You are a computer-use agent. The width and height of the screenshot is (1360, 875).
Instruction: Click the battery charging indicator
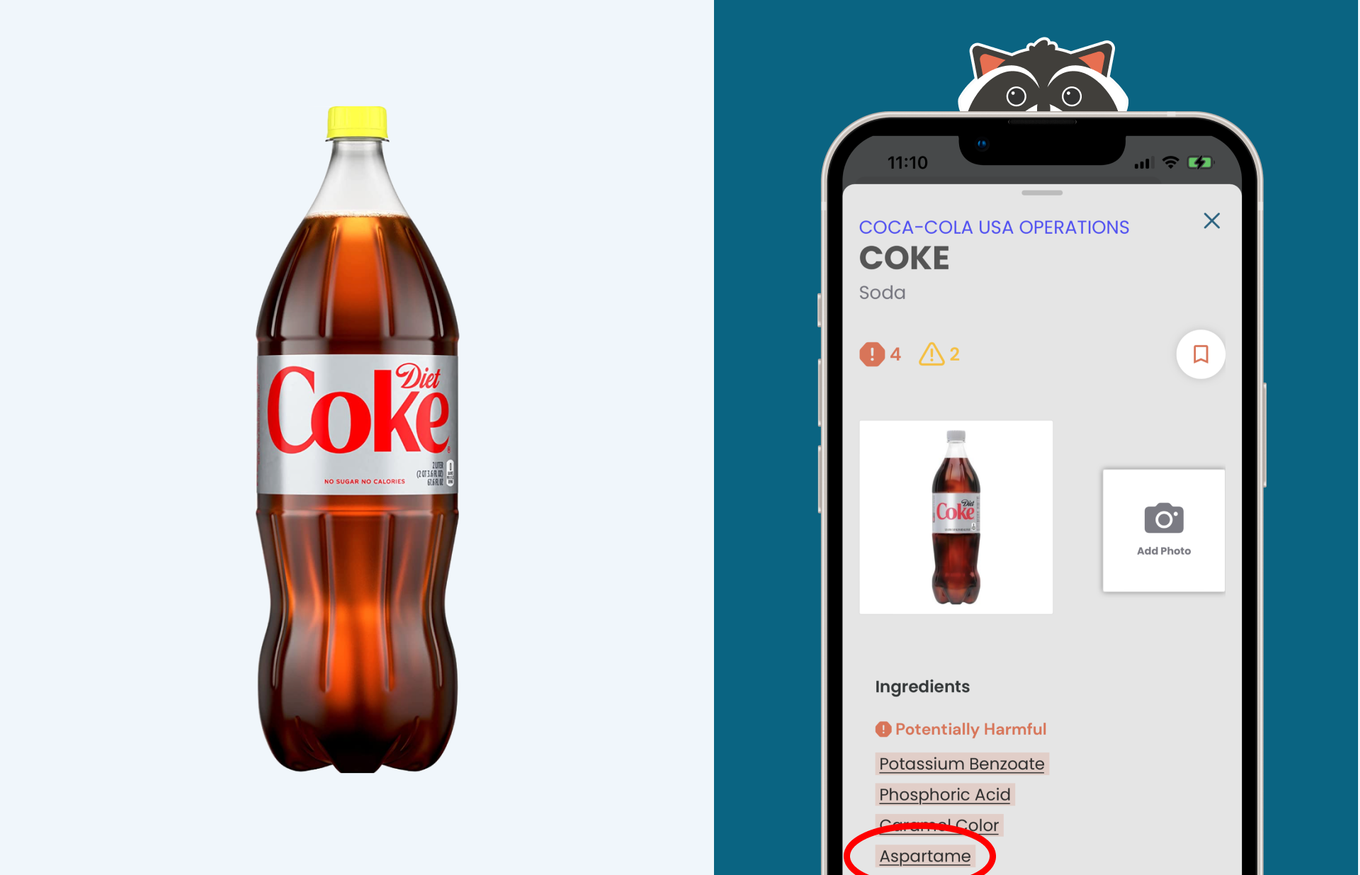coord(1200,162)
